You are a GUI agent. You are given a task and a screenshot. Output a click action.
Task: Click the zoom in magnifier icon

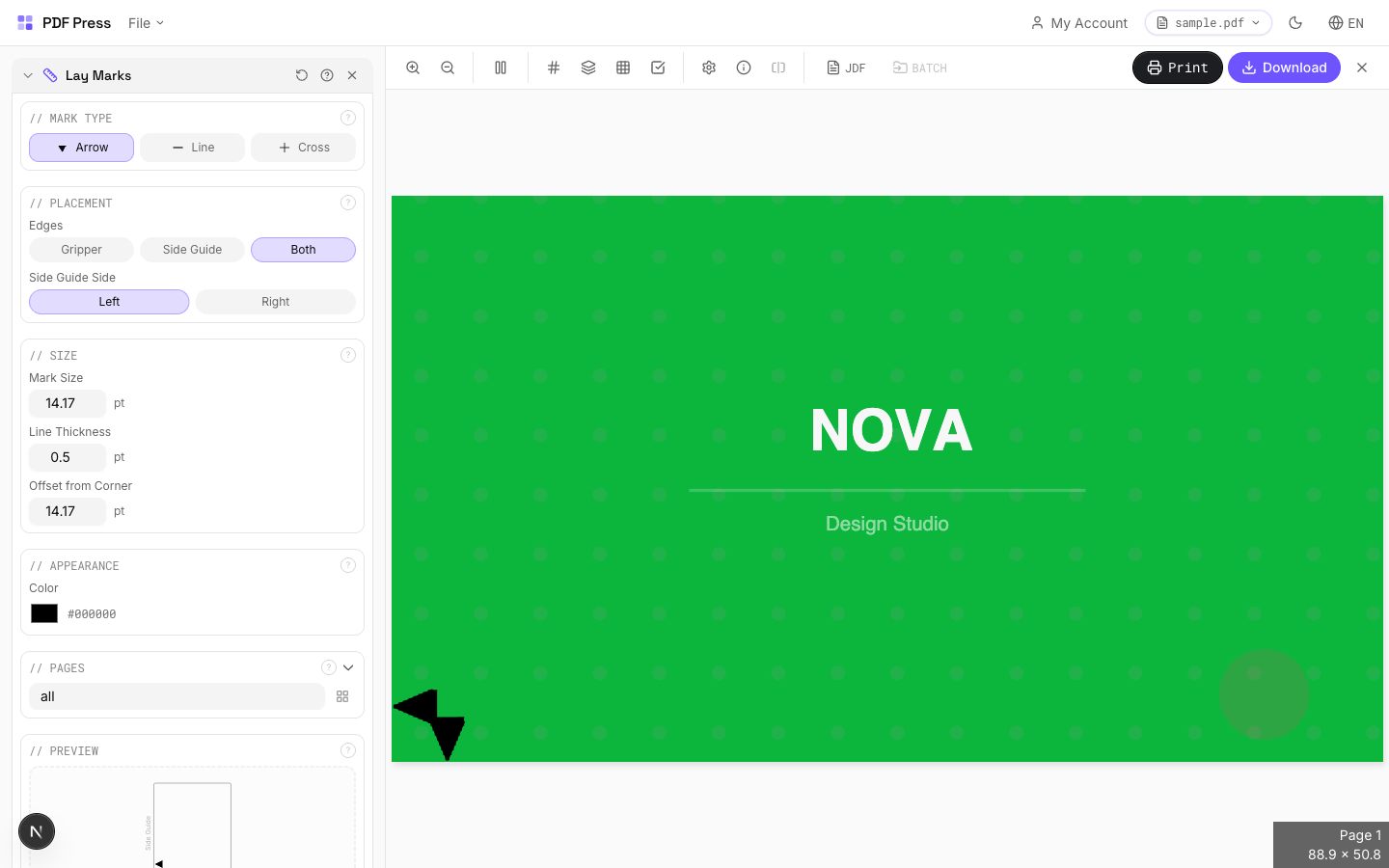(x=413, y=68)
